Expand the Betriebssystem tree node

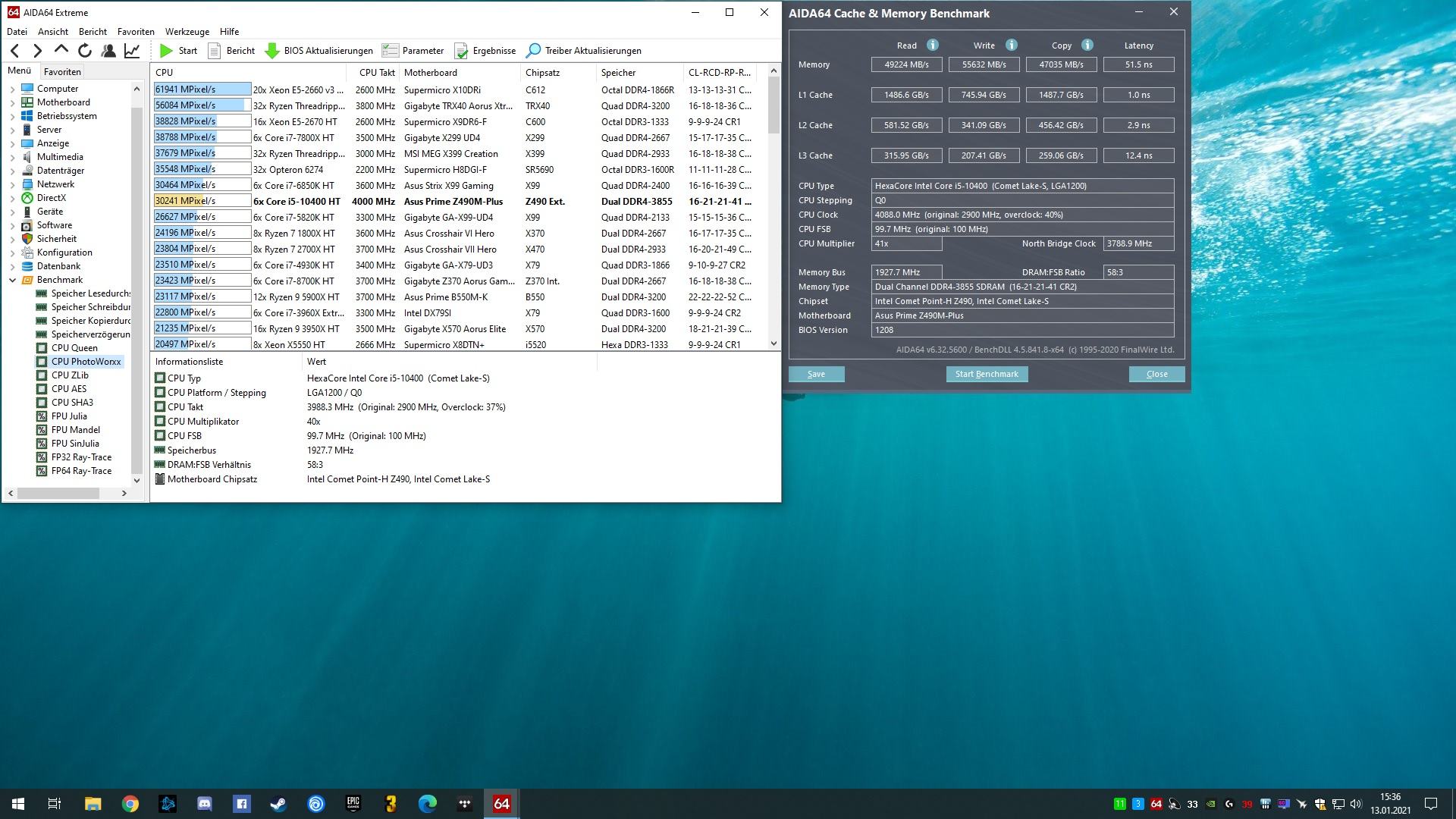[12, 116]
